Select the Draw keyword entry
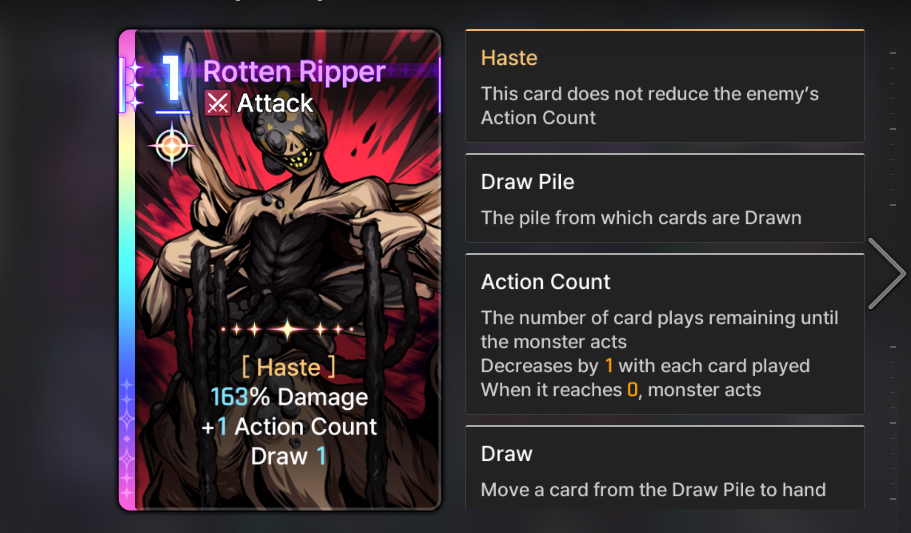The image size is (911, 533). (665, 468)
